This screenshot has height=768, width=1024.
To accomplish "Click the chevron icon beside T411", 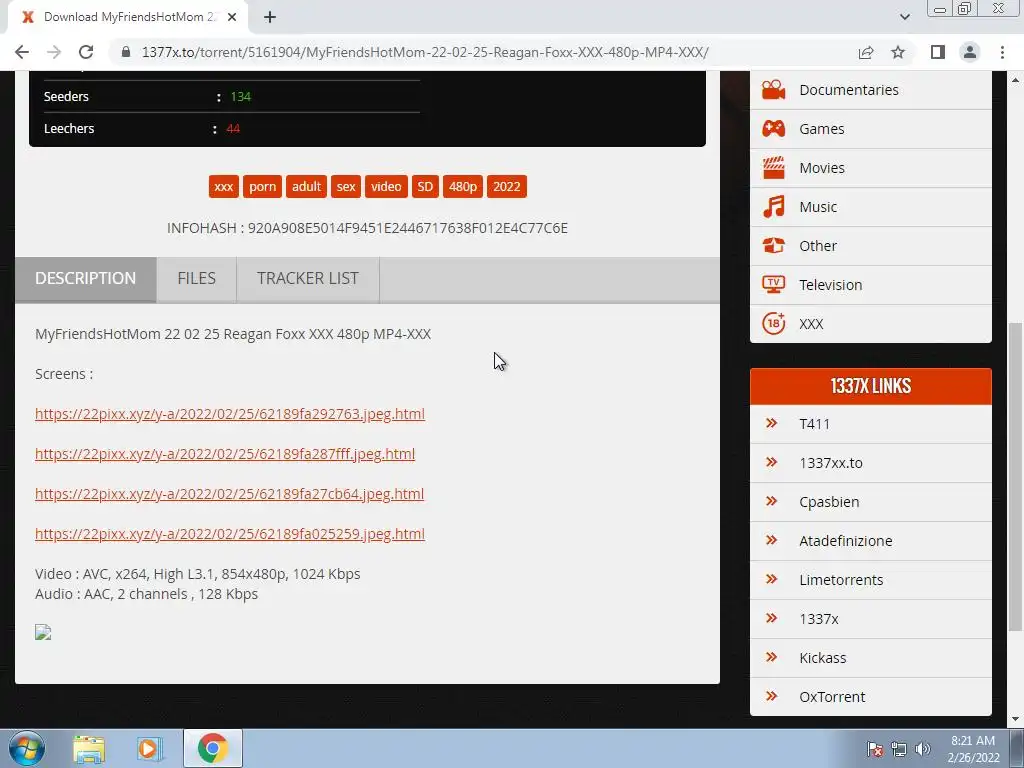I will (x=771, y=423).
